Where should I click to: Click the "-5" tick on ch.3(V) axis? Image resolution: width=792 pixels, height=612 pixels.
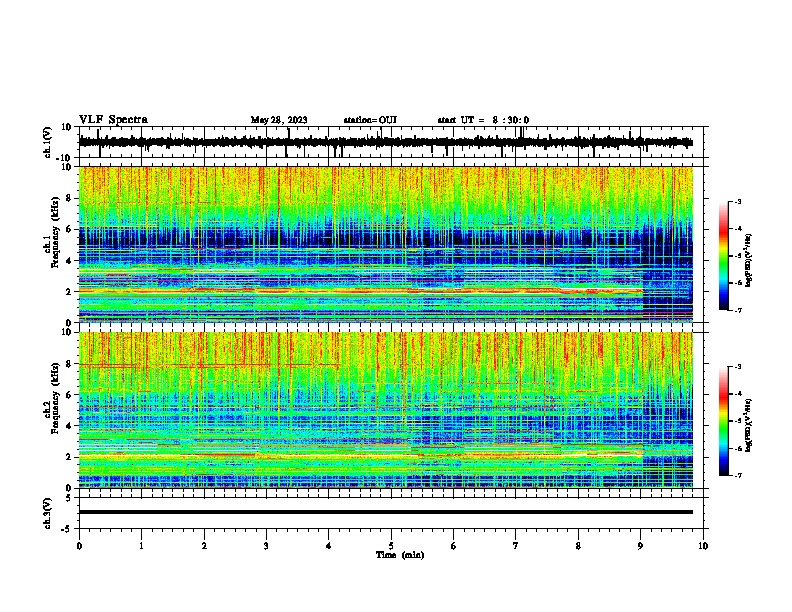coord(67,529)
